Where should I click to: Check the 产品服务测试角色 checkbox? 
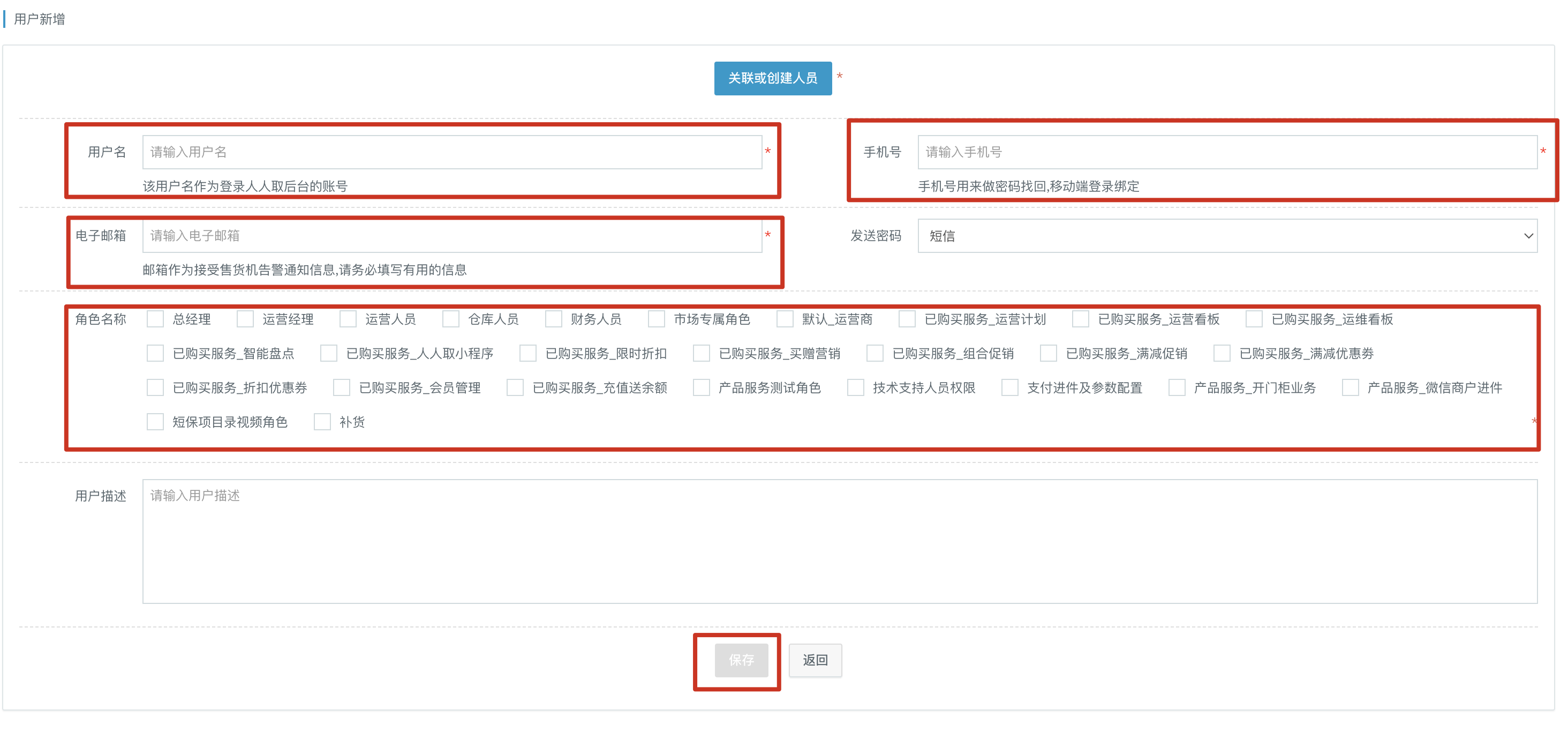702,387
